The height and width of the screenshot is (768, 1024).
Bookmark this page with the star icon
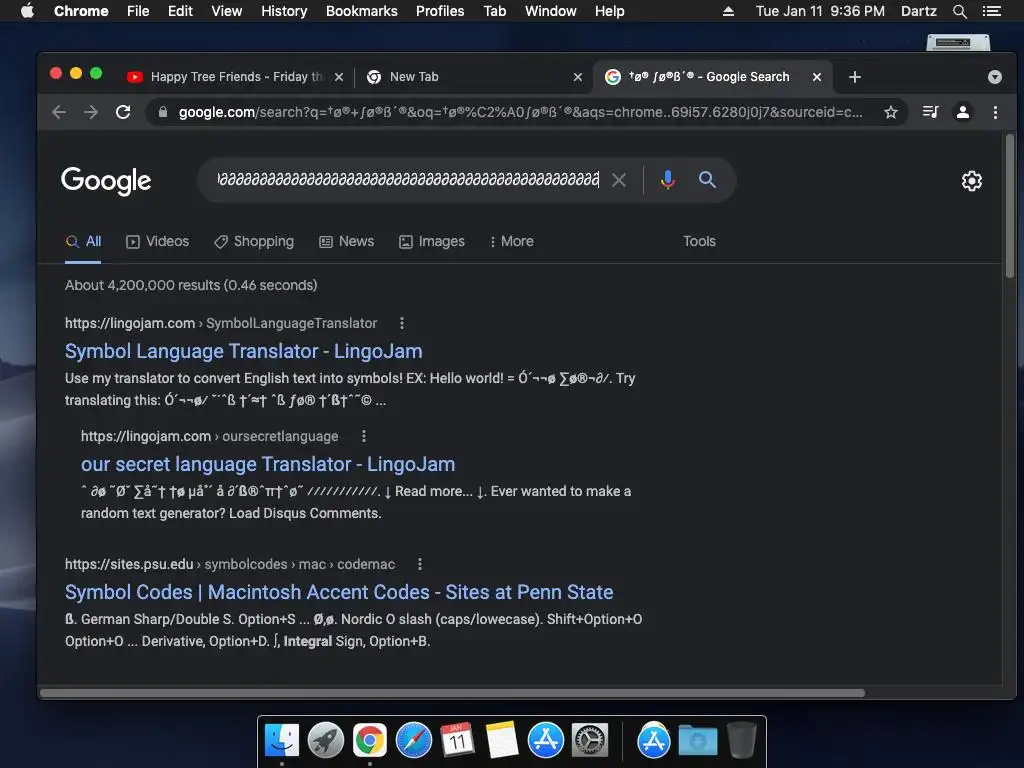(x=891, y=112)
